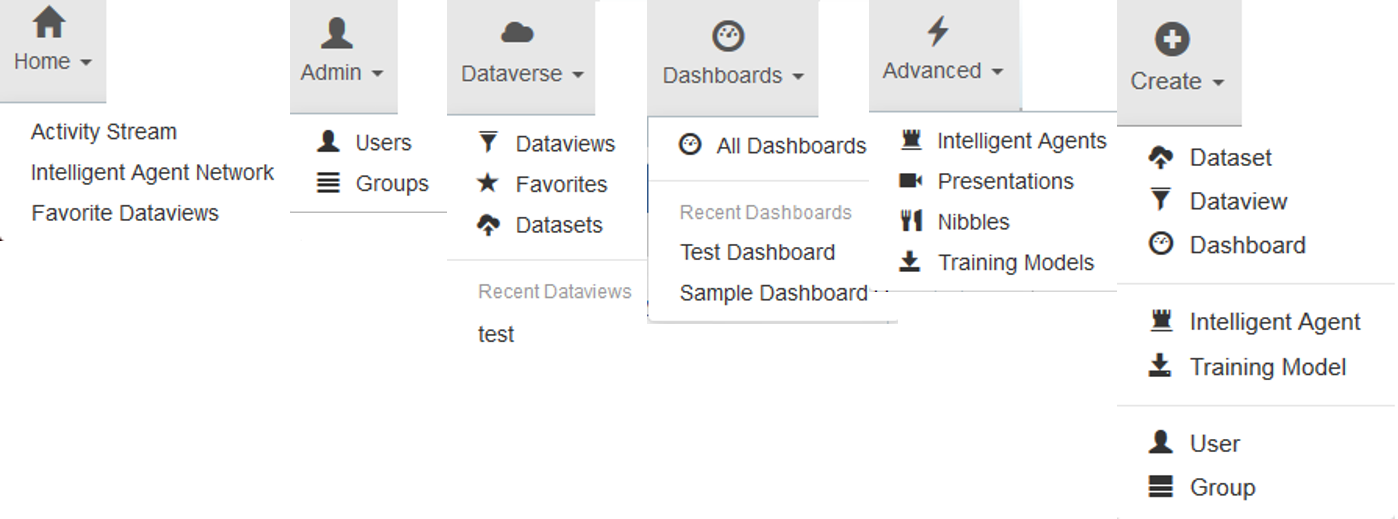The width and height of the screenshot is (1398, 519).
Task: Choose Intelligent Agent Network menu entry
Action: click(x=152, y=172)
